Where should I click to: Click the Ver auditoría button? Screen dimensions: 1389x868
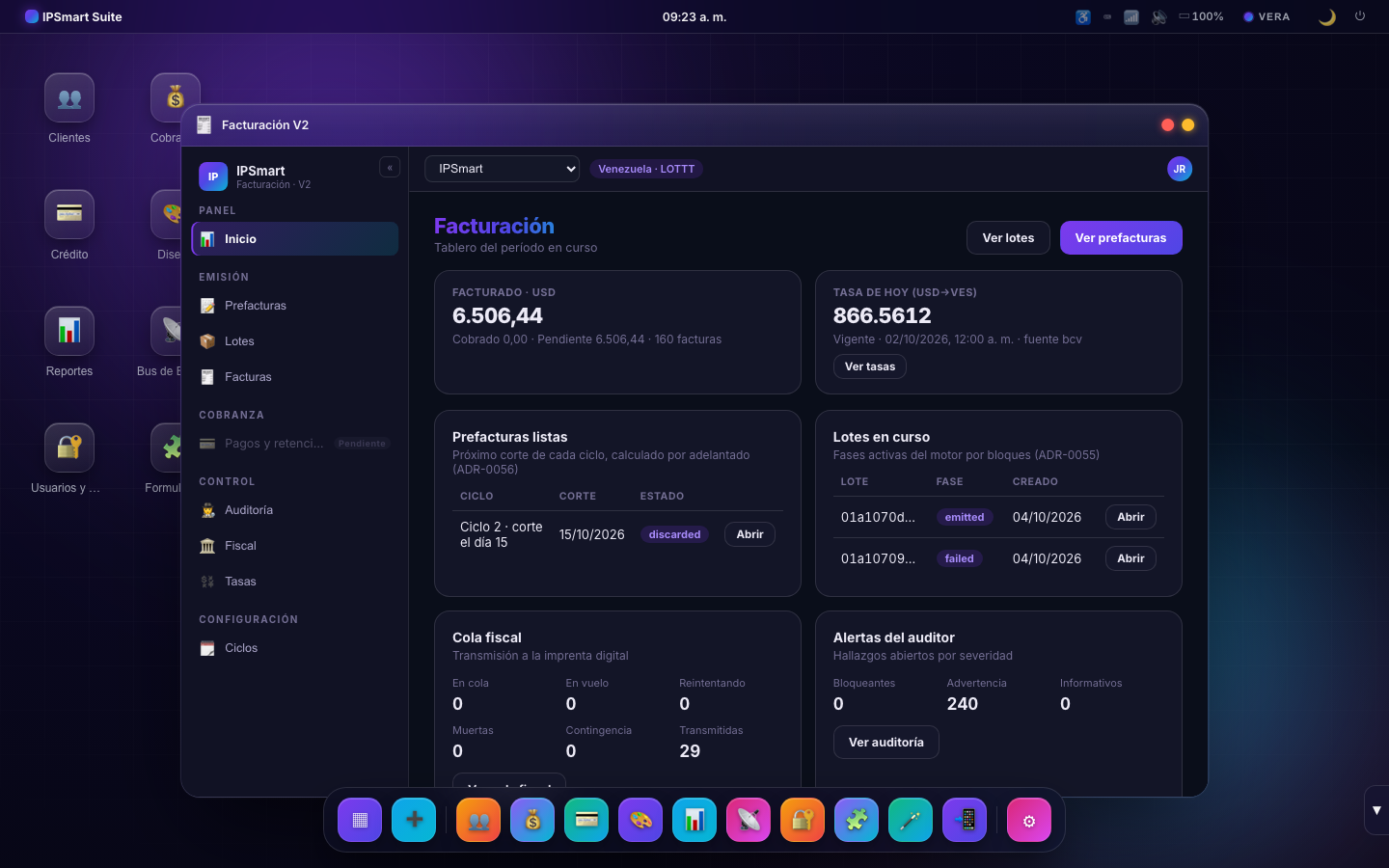886,743
